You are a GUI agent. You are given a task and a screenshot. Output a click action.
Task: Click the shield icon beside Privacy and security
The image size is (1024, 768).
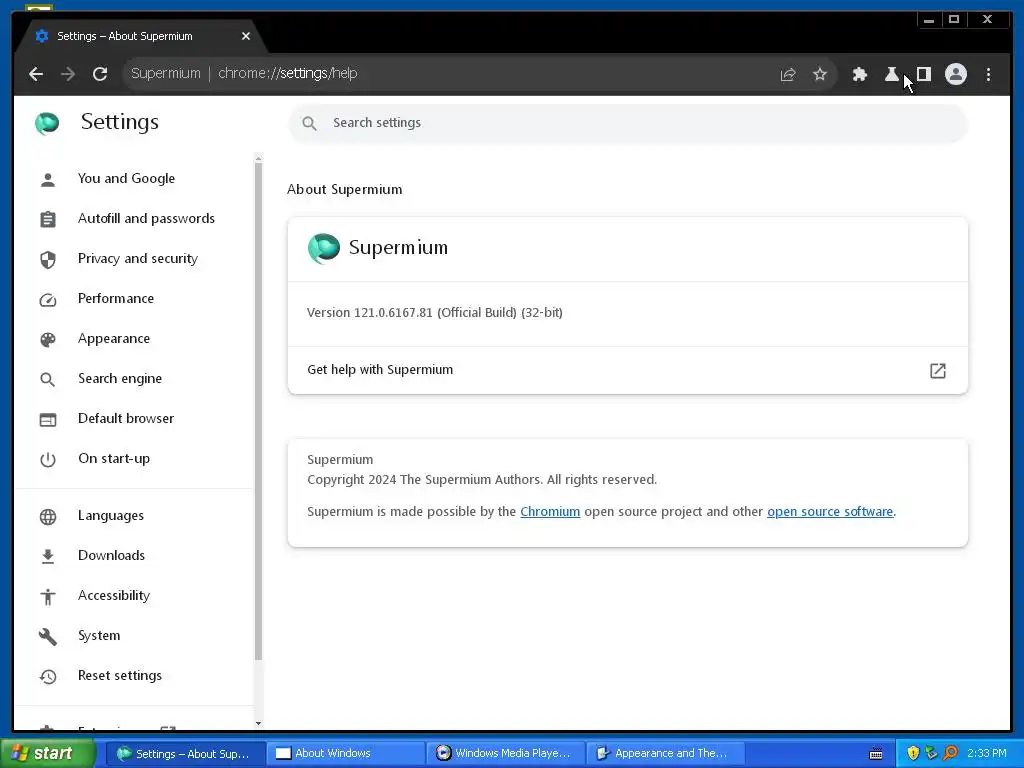pyautogui.click(x=48, y=260)
